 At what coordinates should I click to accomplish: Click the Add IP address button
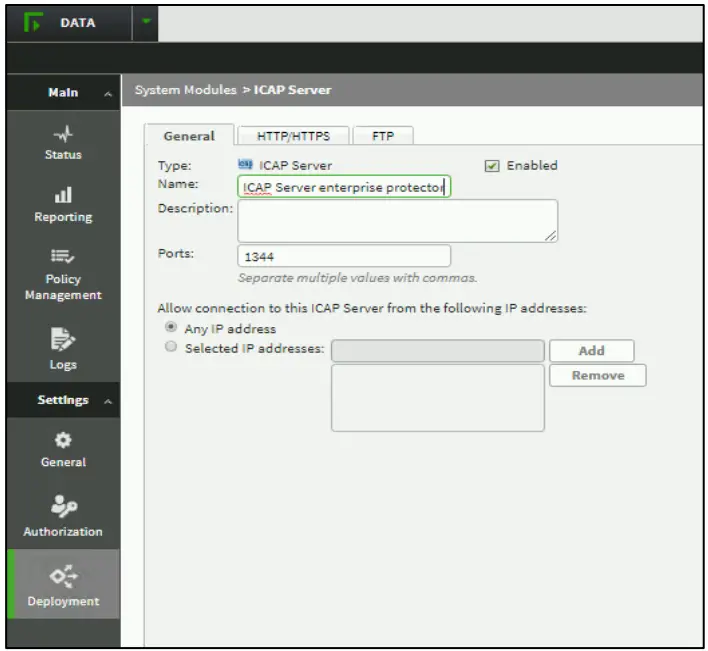pyautogui.click(x=592, y=351)
